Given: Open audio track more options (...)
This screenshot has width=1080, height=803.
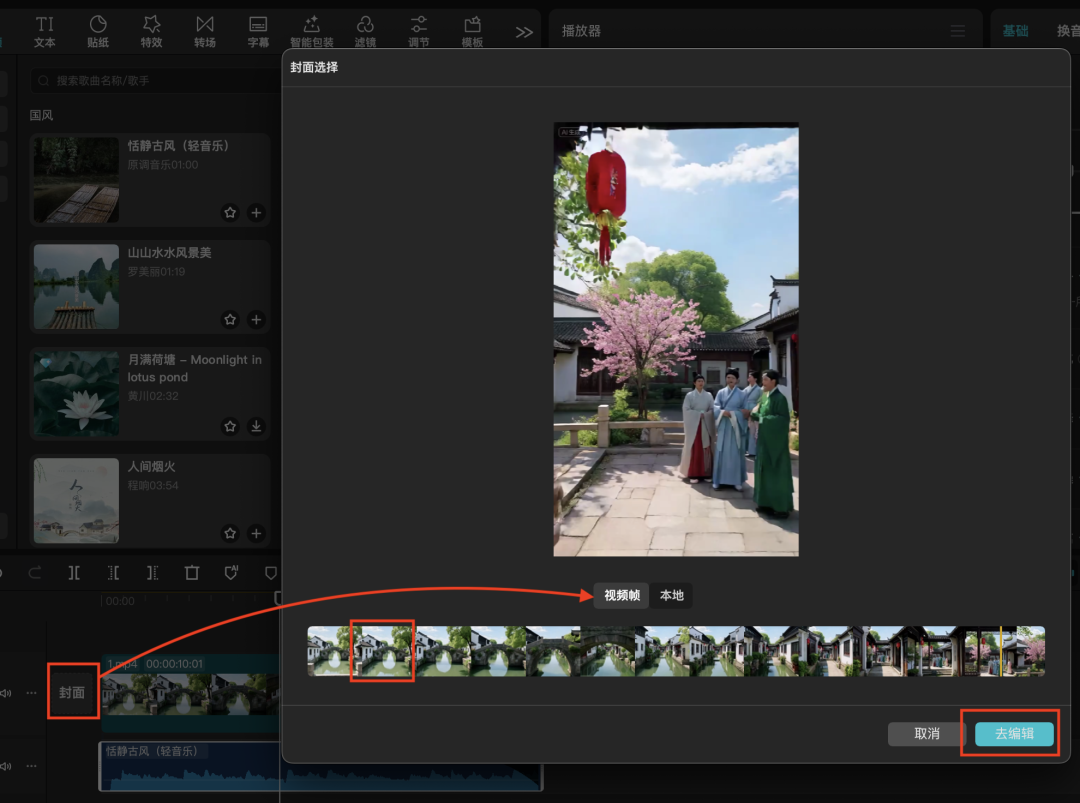Looking at the screenshot, I should (31, 766).
